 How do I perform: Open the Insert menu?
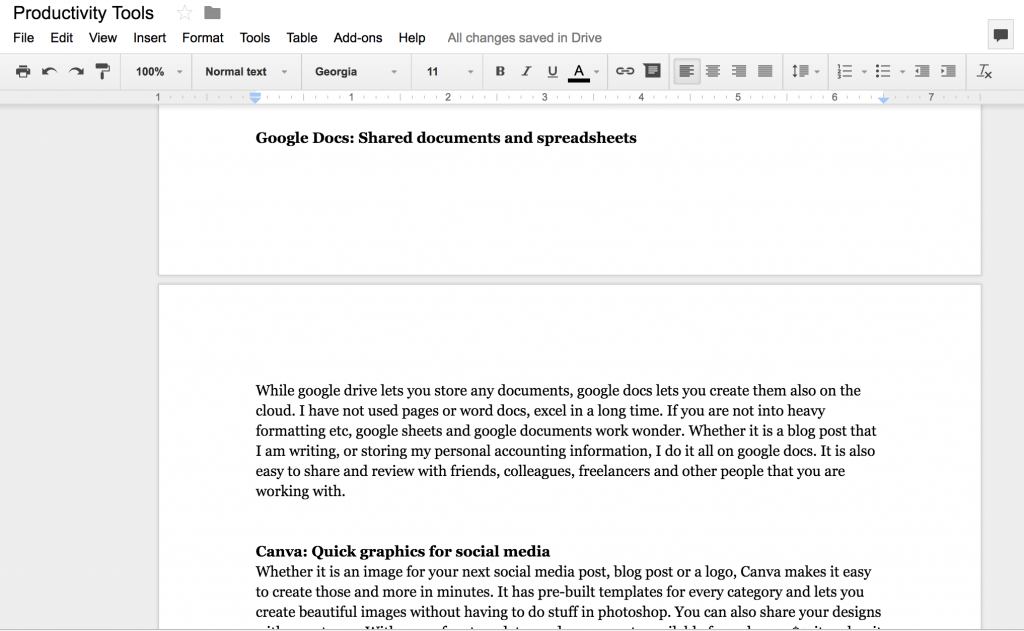click(149, 38)
